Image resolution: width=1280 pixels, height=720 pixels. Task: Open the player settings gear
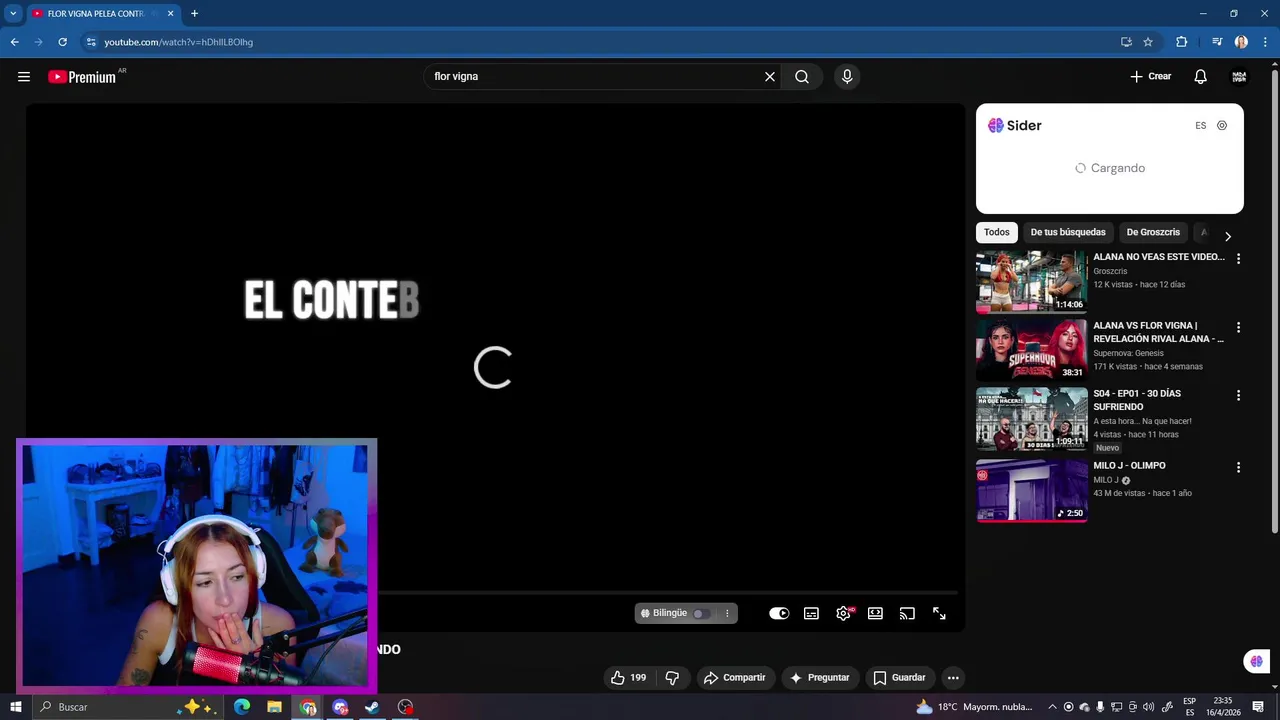pos(843,613)
